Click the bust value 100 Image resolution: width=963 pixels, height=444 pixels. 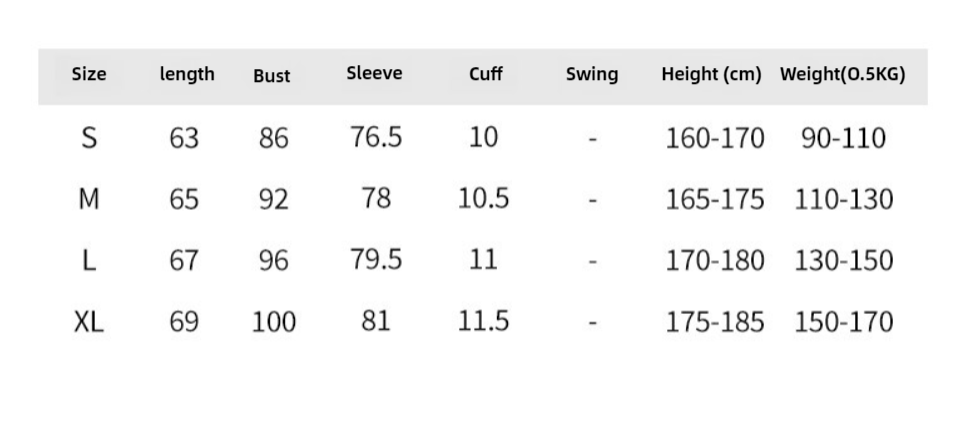click(274, 322)
